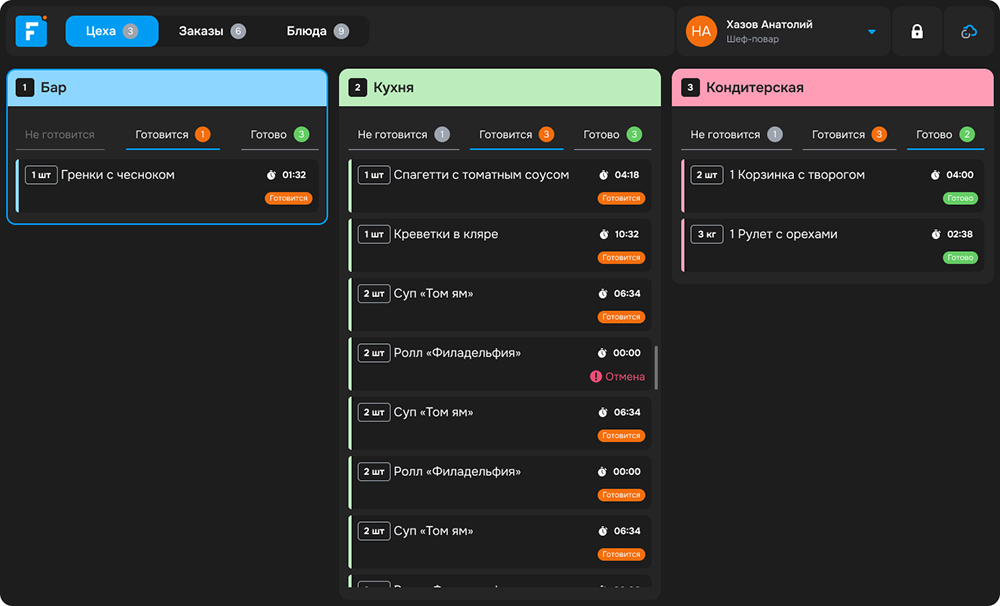
Task: Click timer icon on Рулет с орехами
Action: click(935, 234)
